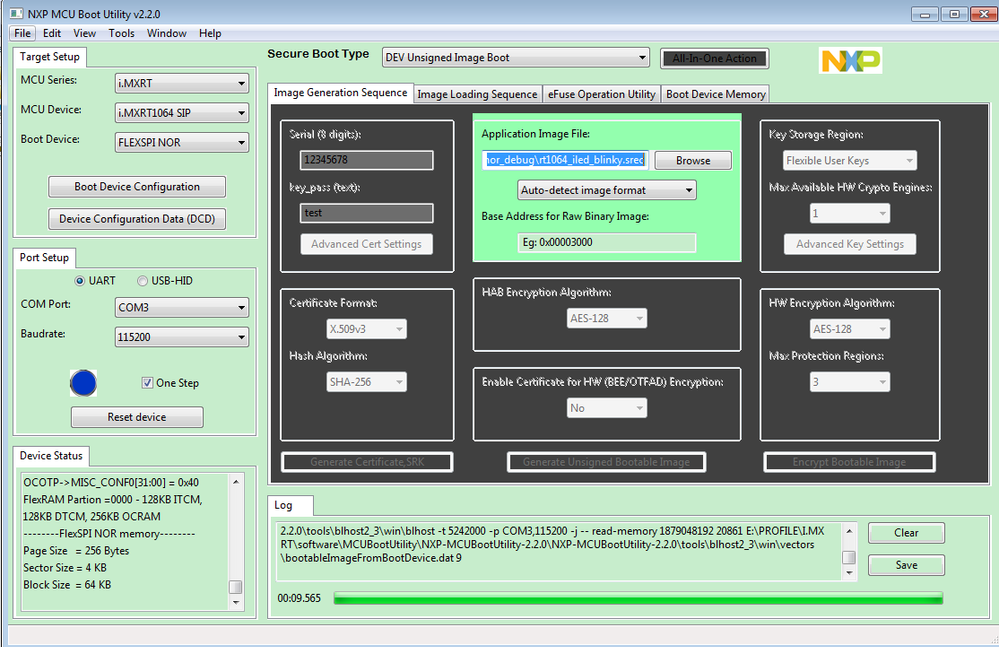Open the Tools menu
This screenshot has width=999, height=647.
coord(121,33)
